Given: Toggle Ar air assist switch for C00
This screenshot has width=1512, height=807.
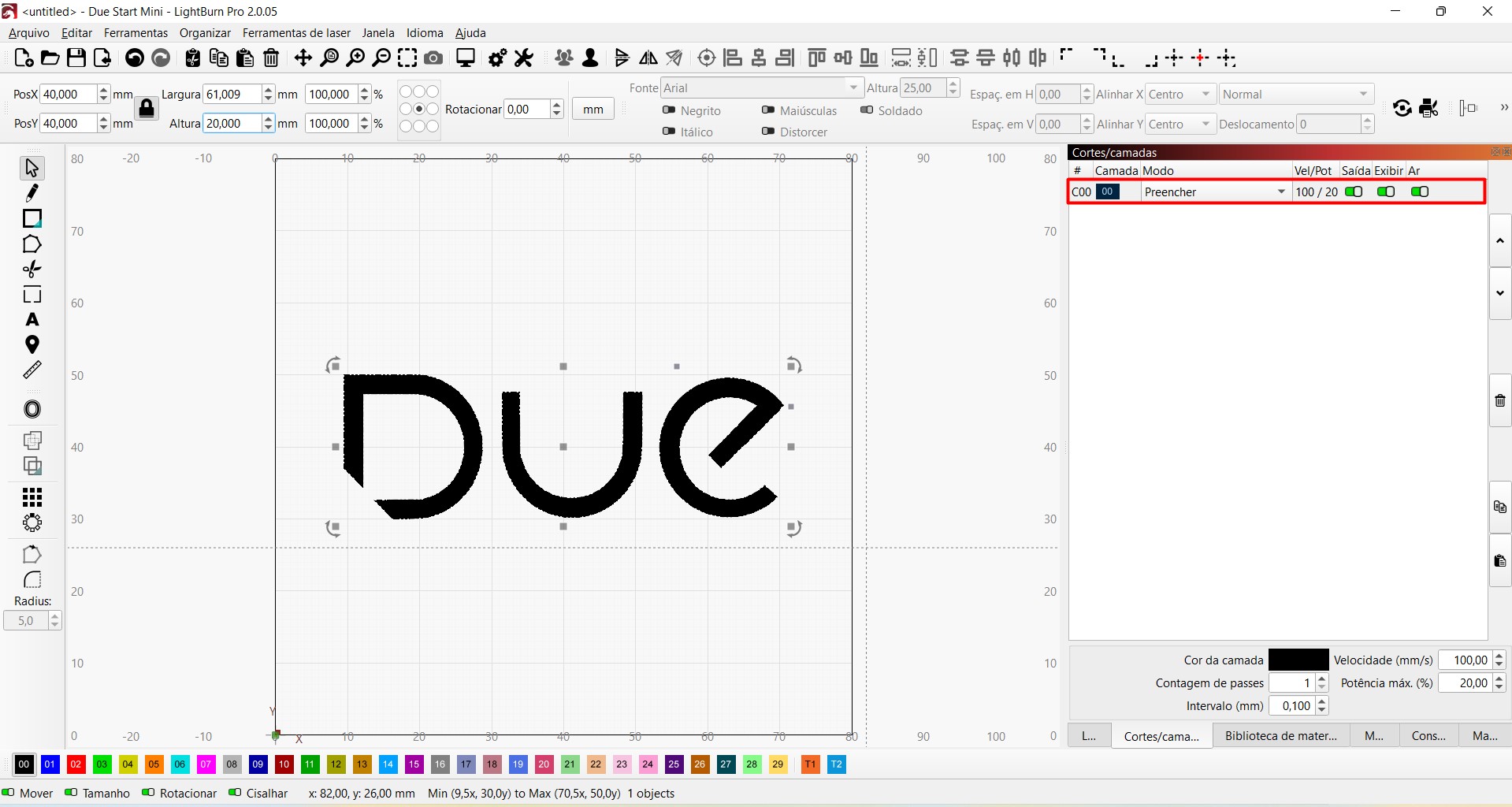Looking at the screenshot, I should (x=1420, y=192).
